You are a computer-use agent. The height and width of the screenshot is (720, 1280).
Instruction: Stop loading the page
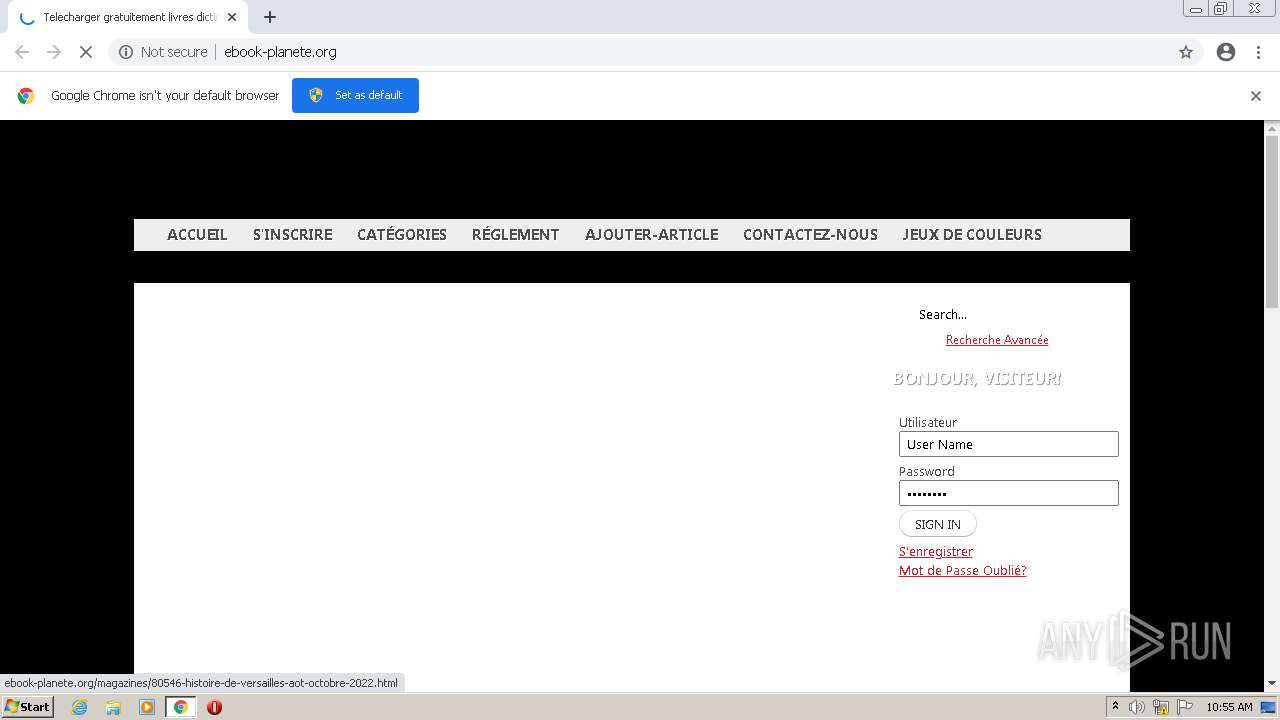[86, 52]
